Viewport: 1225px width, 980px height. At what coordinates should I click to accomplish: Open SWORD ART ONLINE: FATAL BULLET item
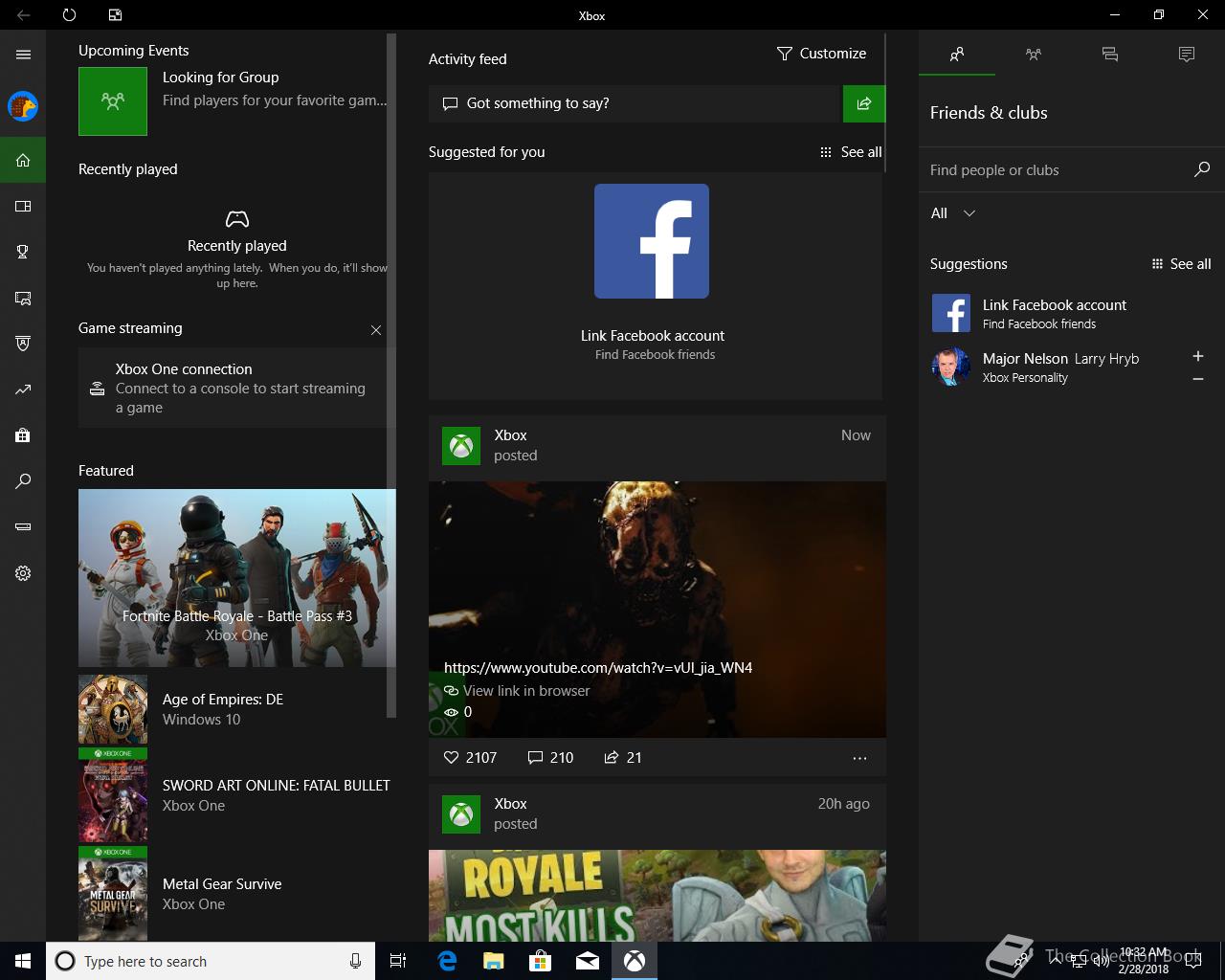237,795
